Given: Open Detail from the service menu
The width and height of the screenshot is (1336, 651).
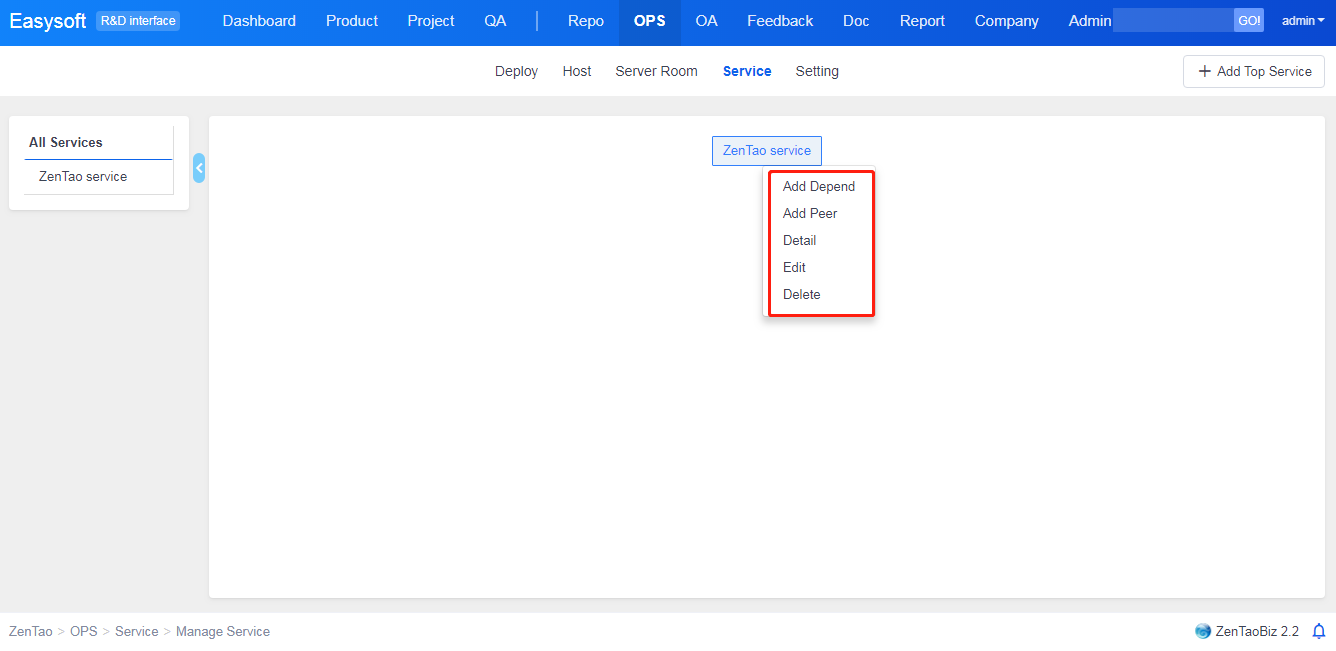Looking at the screenshot, I should coord(799,241).
